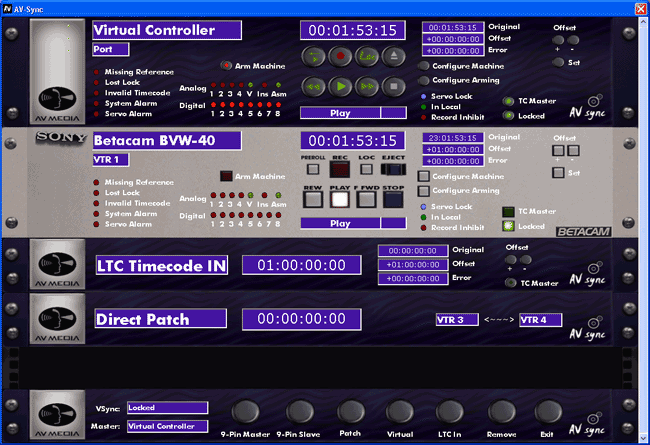The image size is (650, 445).
Task: Toggle Arm Machine on Virtual Controller
Action: [226, 66]
